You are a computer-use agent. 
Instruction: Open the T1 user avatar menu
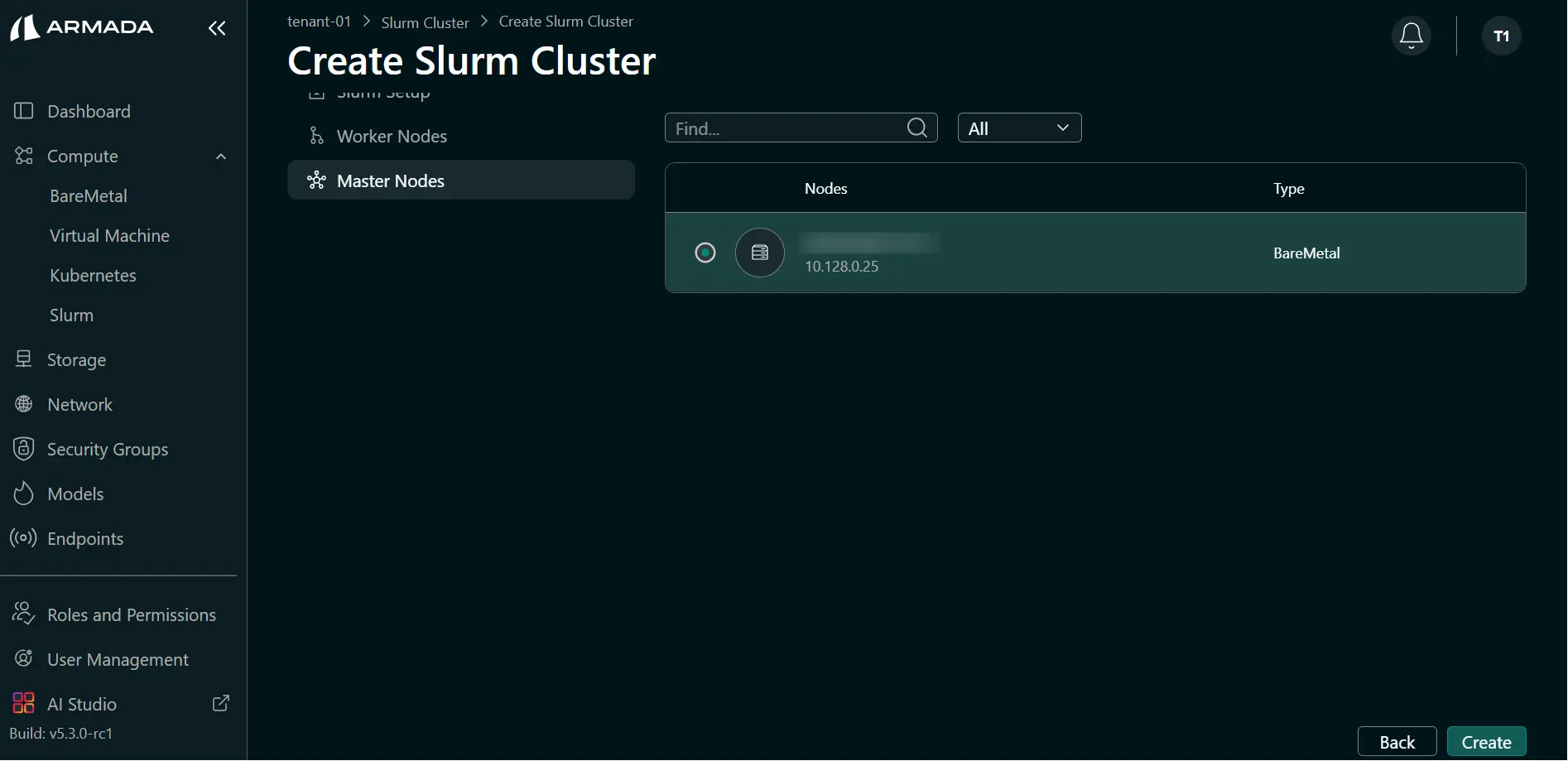click(1501, 36)
